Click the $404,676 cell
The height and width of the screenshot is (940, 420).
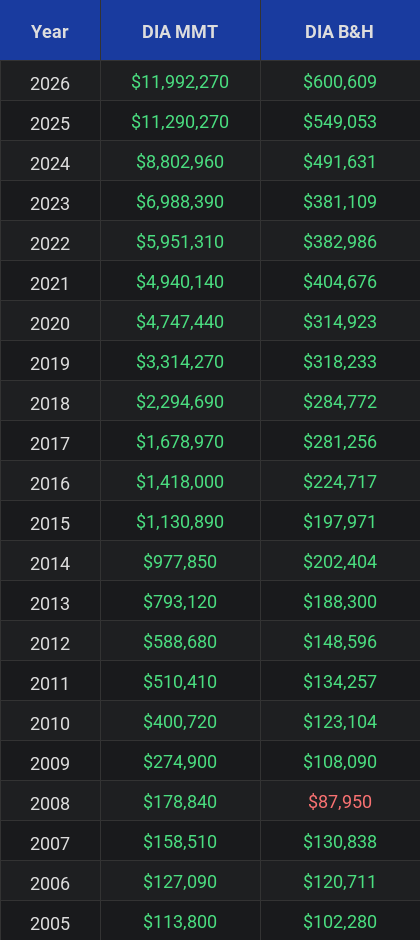[x=340, y=282]
